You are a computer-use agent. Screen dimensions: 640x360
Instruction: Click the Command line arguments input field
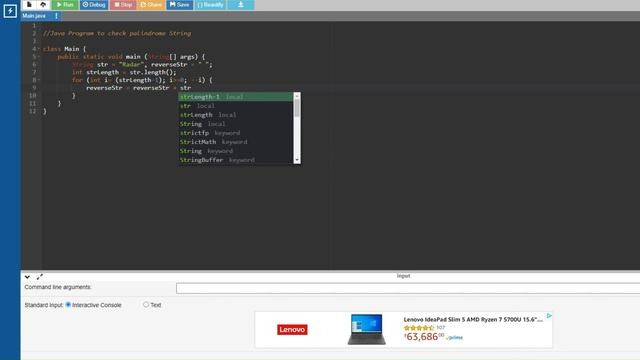[x=408, y=288]
